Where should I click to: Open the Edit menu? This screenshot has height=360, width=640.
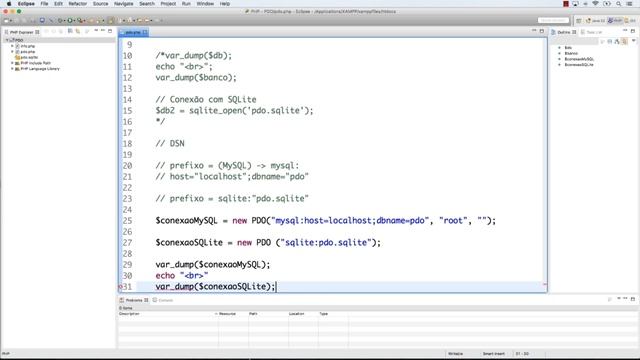58,4
